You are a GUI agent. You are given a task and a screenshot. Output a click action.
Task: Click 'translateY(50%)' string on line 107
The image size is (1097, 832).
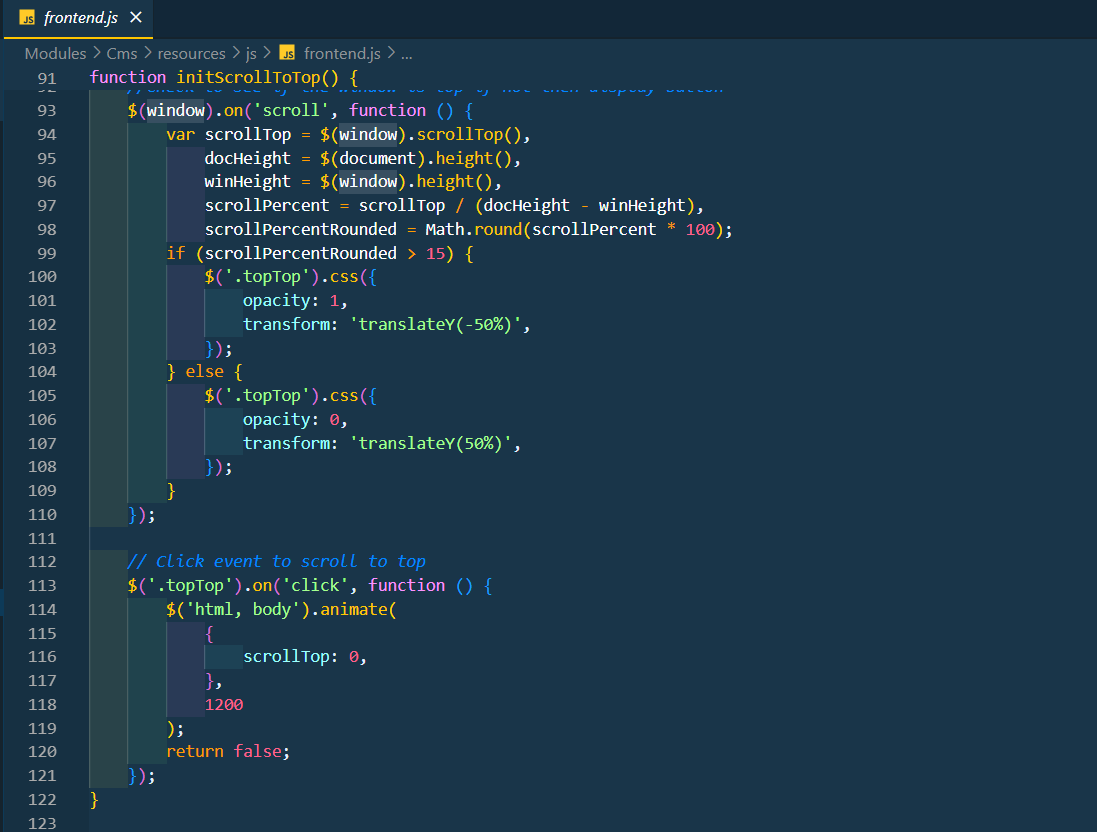pos(430,444)
